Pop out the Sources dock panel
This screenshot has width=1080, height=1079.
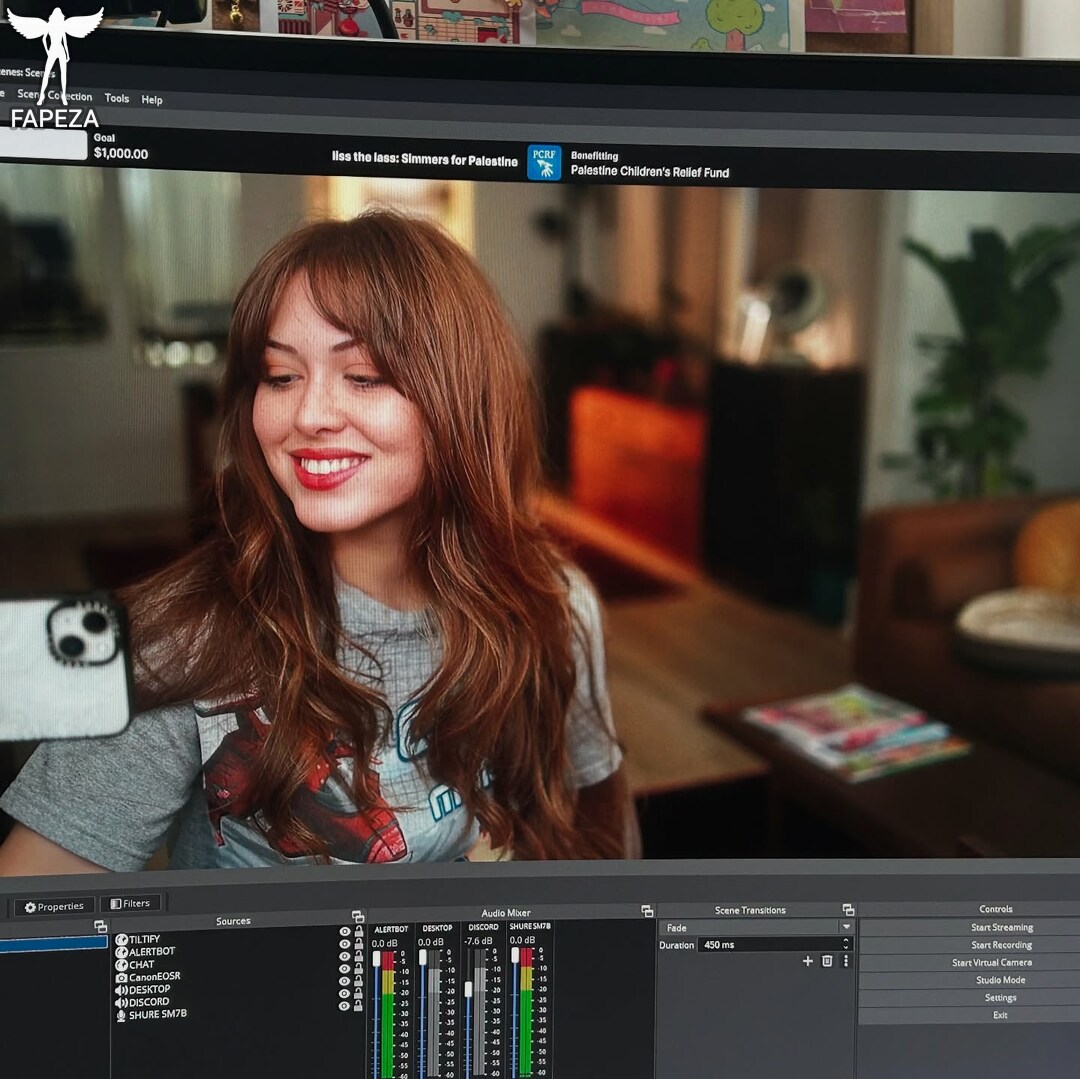click(357, 916)
